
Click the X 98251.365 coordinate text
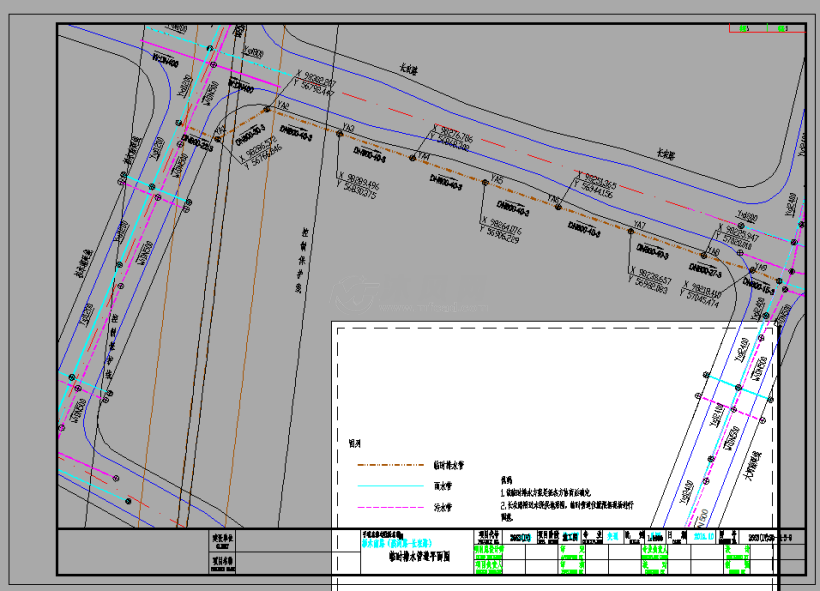click(597, 180)
